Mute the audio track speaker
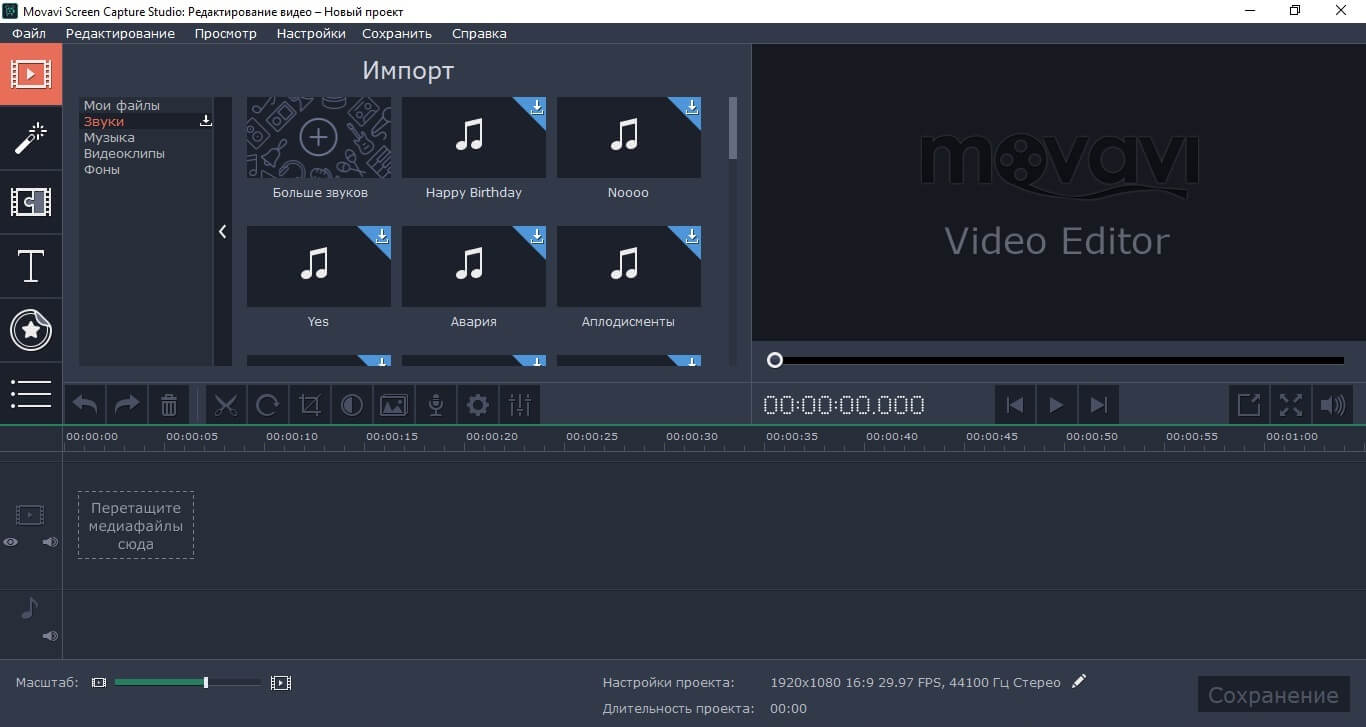This screenshot has width=1366, height=727. pyautogui.click(x=50, y=636)
